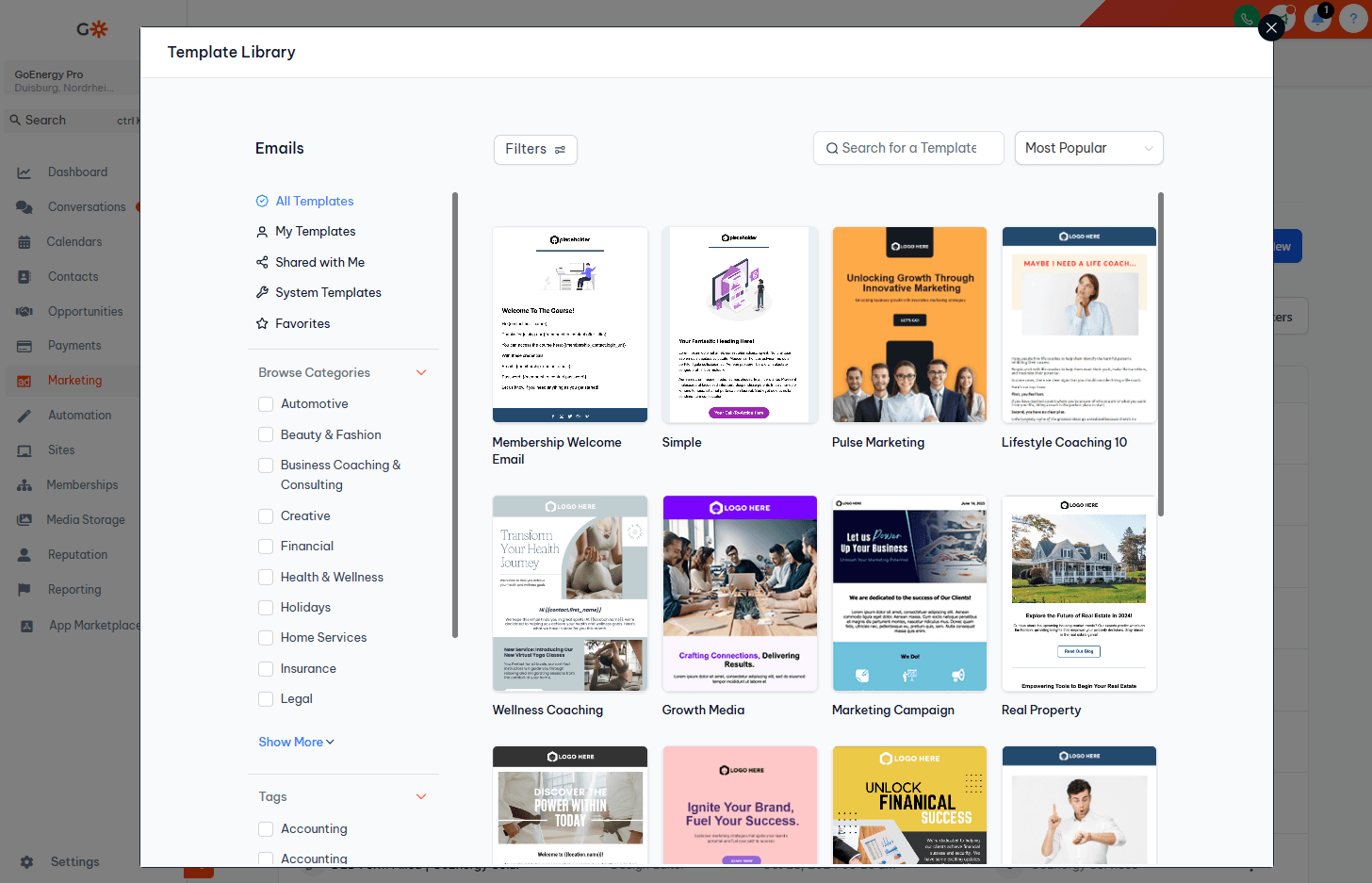Open the Growth Media template thumbnail
This screenshot has width=1372, height=883.
740,593
